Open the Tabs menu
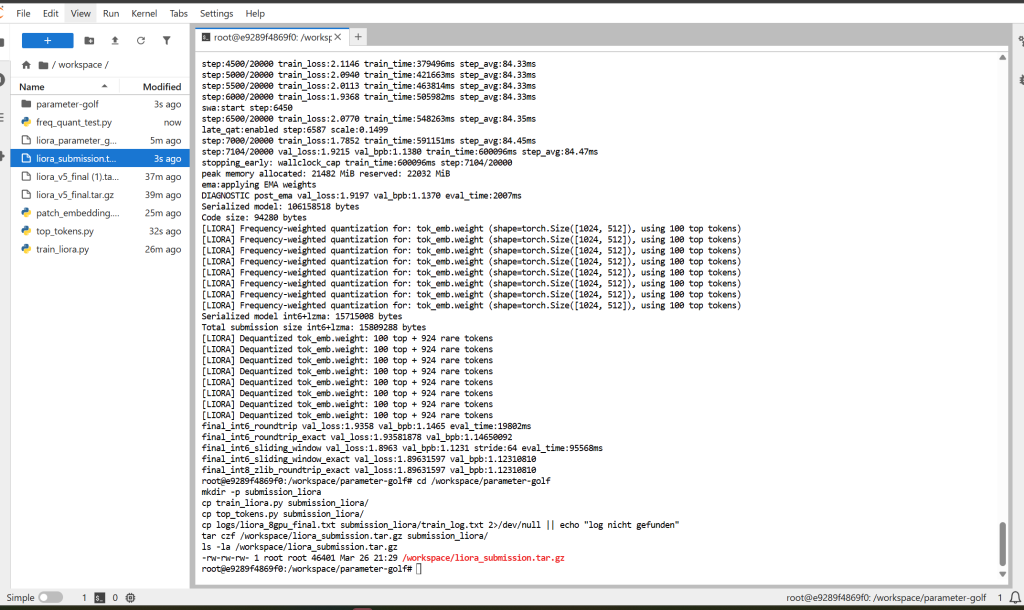 (x=178, y=13)
